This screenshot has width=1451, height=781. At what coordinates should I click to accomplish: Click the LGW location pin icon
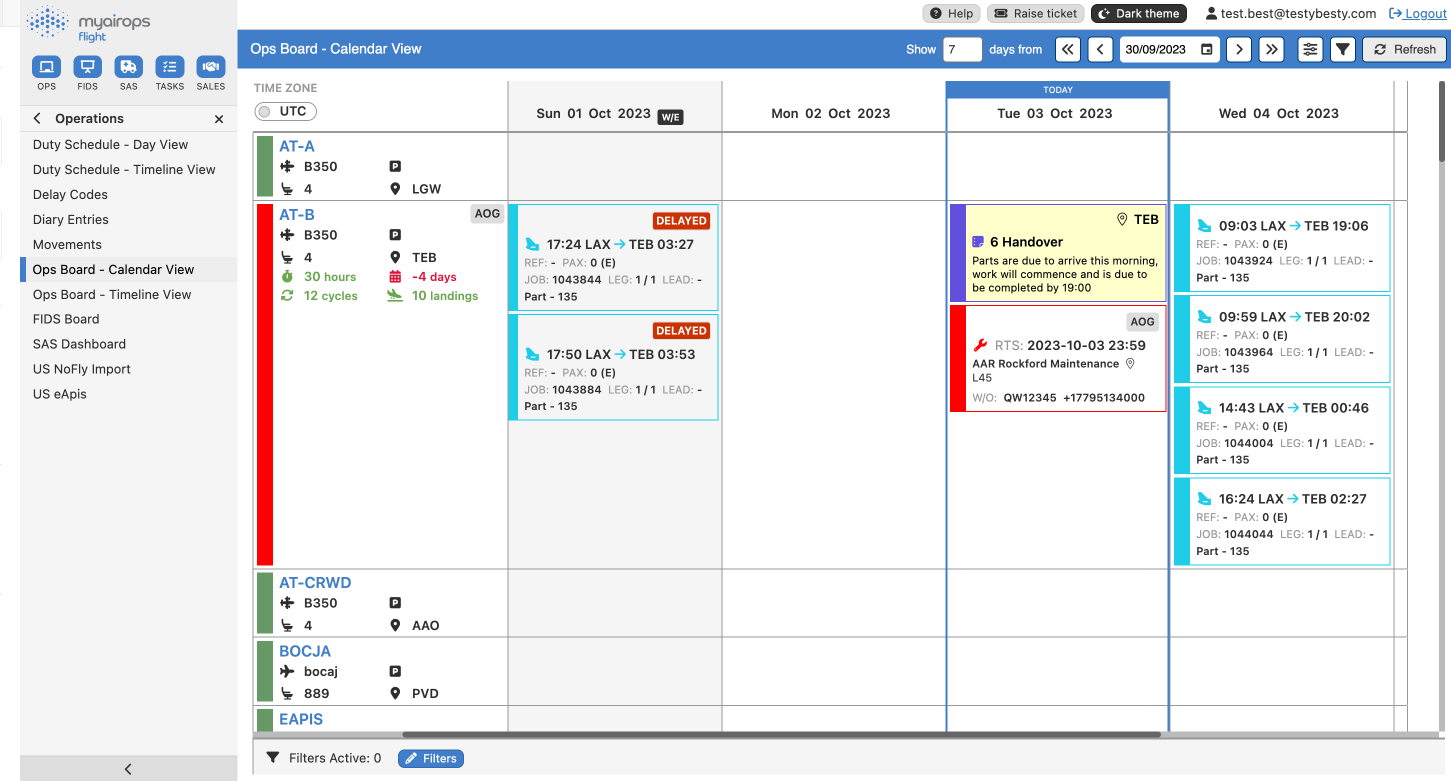pos(394,189)
